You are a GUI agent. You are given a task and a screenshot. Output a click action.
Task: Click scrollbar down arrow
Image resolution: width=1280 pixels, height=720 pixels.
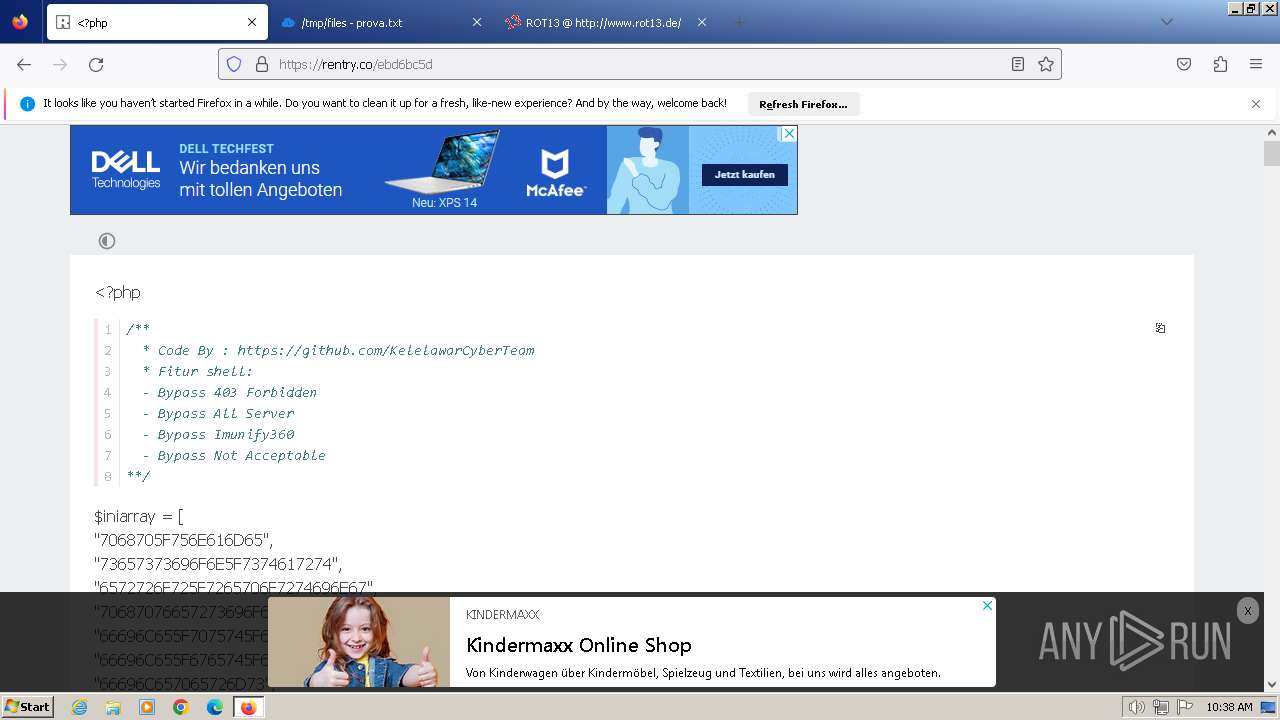tap(1272, 684)
